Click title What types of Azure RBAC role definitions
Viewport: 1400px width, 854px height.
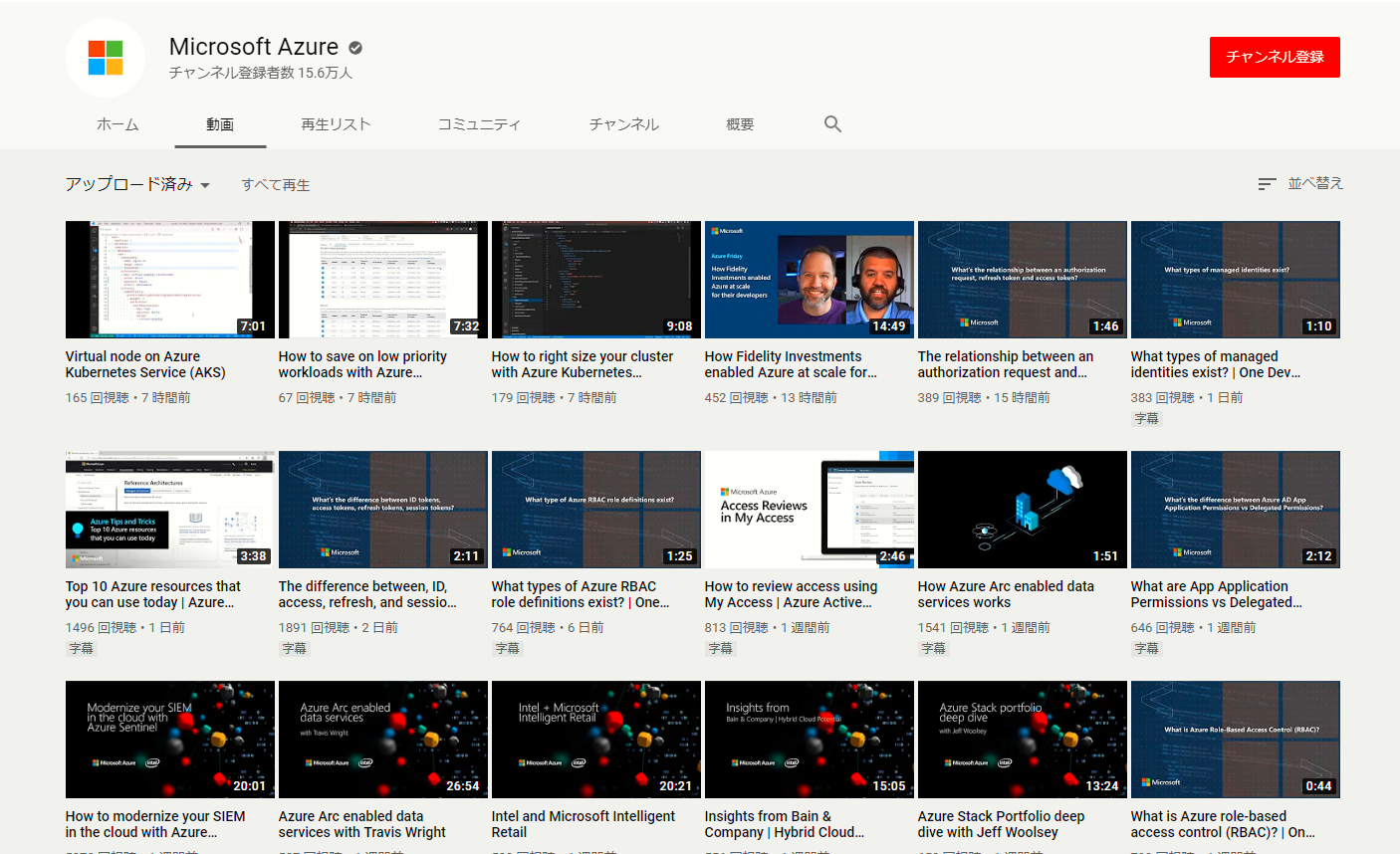tap(581, 594)
